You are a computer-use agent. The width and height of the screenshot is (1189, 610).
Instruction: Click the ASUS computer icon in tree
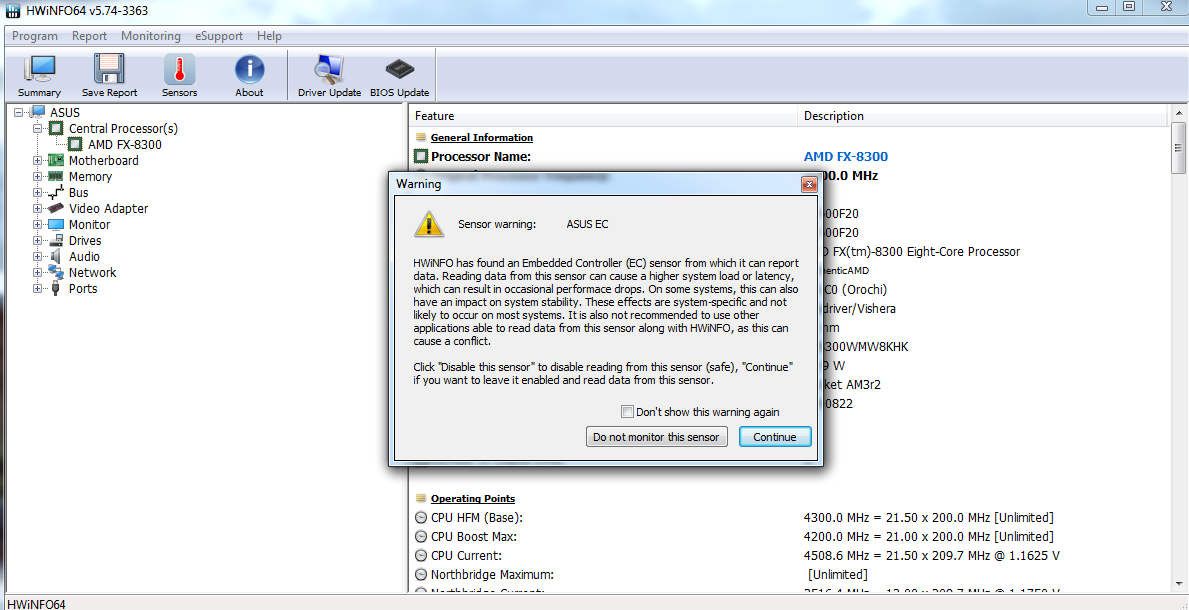(x=39, y=112)
